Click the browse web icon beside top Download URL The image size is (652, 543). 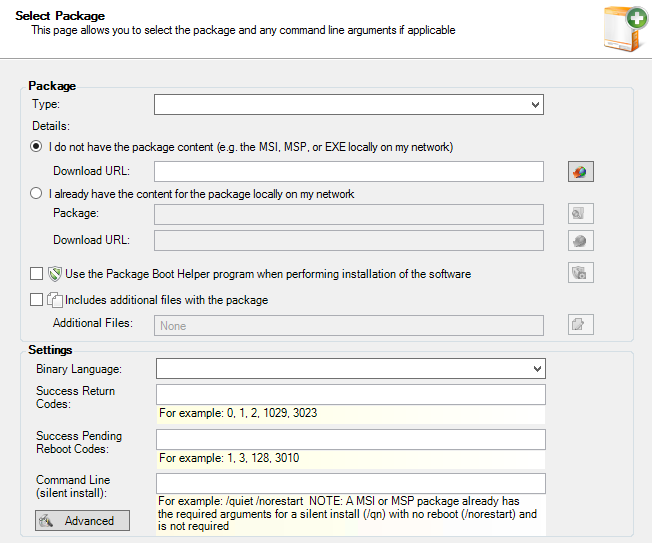click(581, 172)
